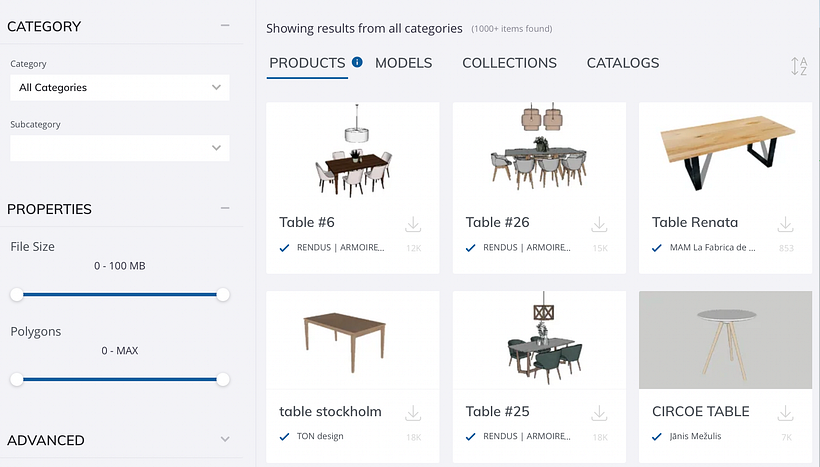Download the Table #25 model
The height and width of the screenshot is (467, 820).
click(599, 413)
